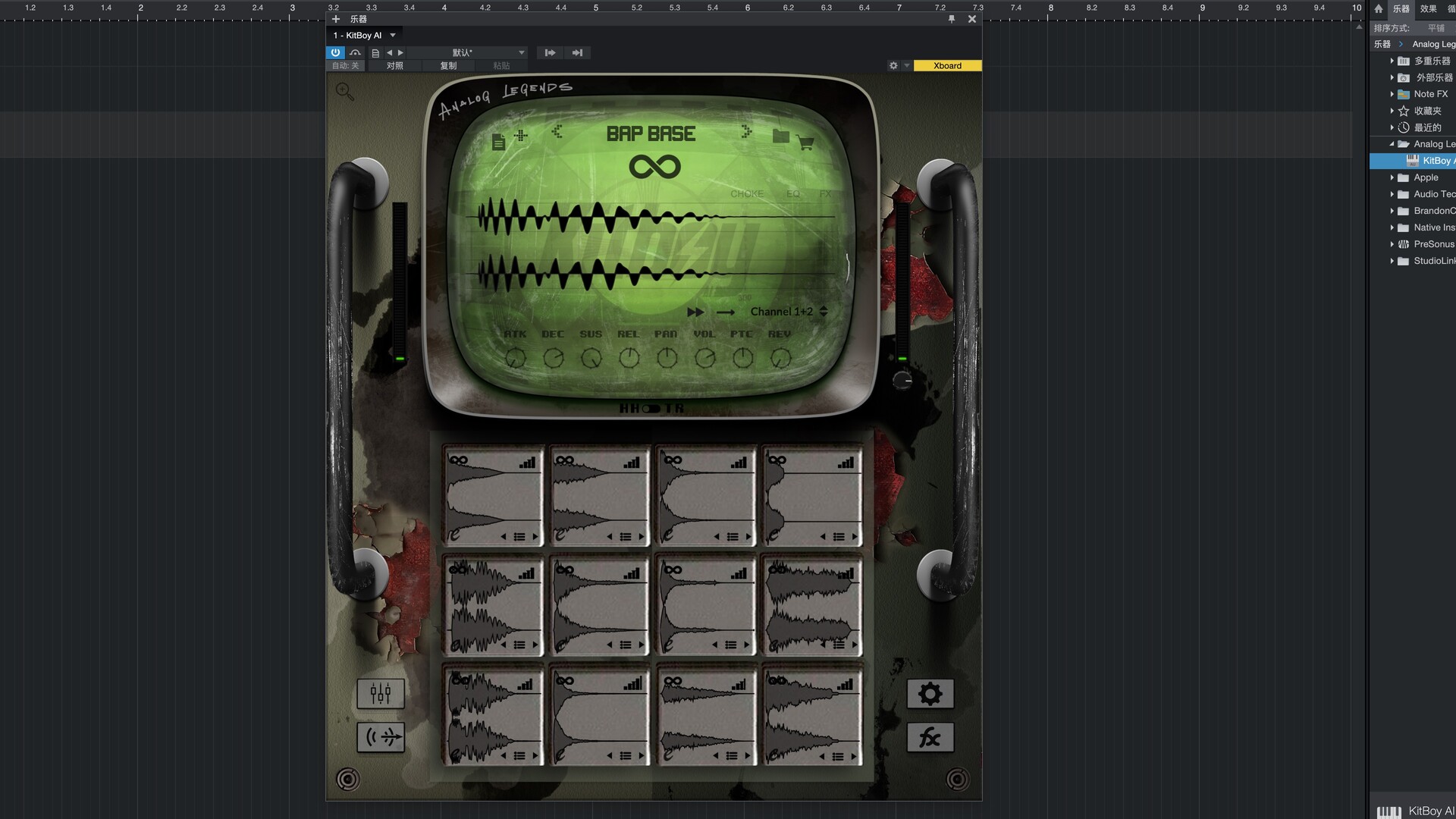
Task: Expand the 外部乐器 folder
Action: pos(1392,77)
